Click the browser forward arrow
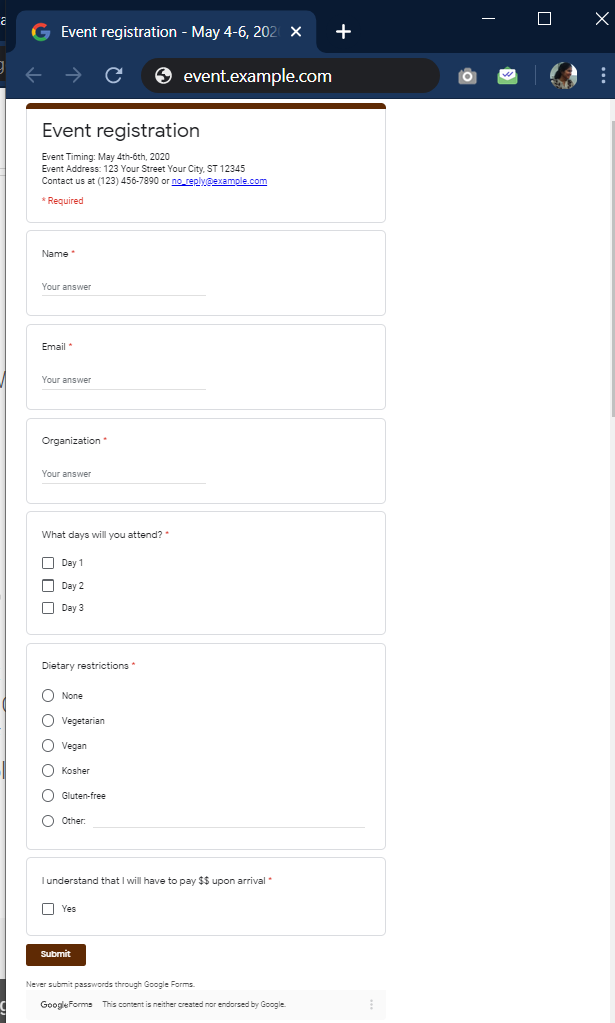Screen dimensions: 615x1023 coord(73,76)
